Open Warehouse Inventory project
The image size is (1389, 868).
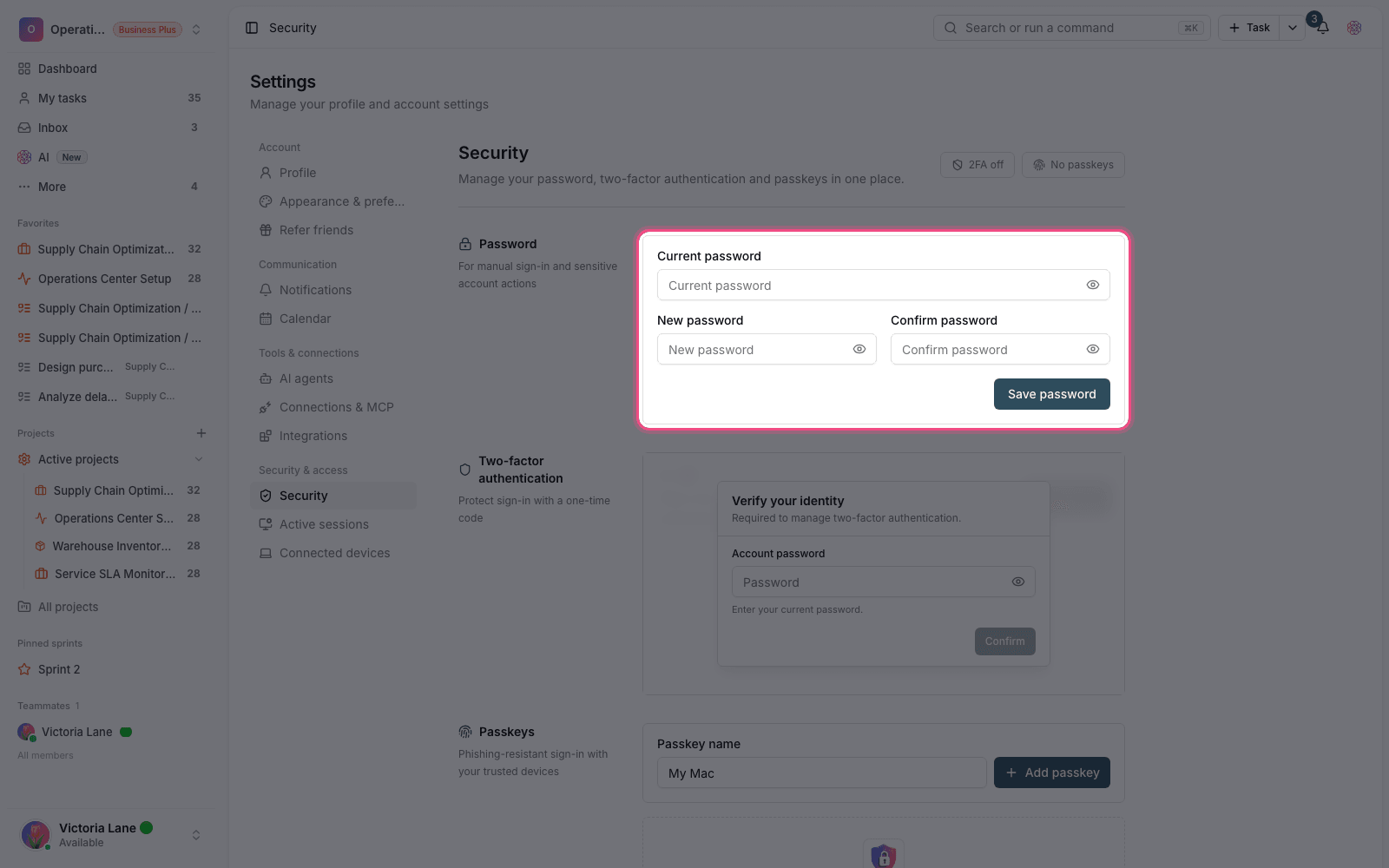[117, 546]
